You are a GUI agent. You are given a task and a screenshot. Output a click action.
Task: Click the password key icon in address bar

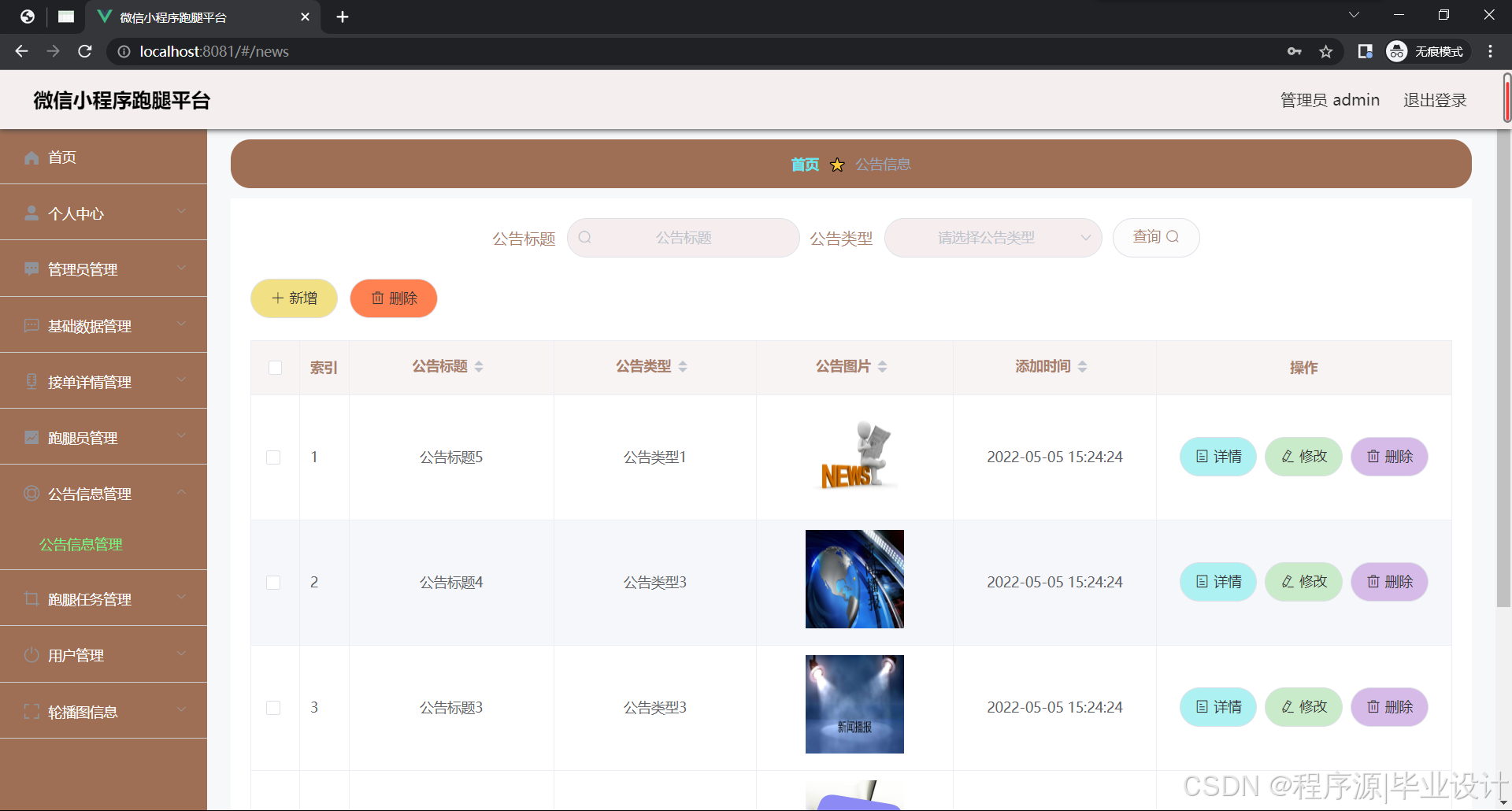click(x=1294, y=51)
